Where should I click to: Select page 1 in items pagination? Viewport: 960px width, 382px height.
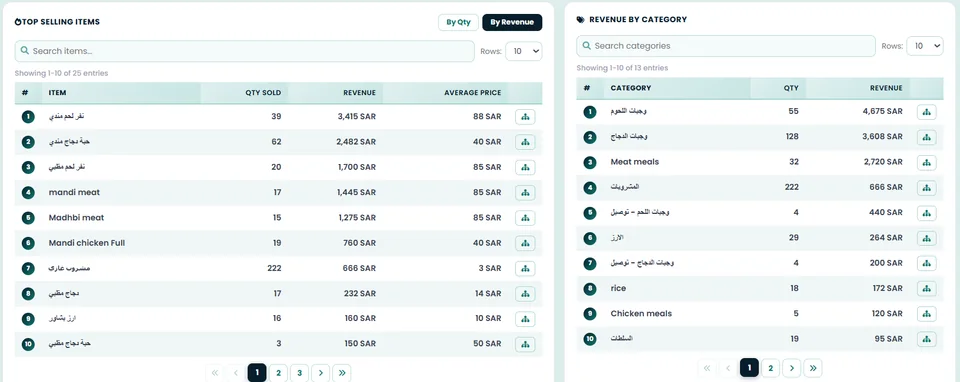(257, 373)
